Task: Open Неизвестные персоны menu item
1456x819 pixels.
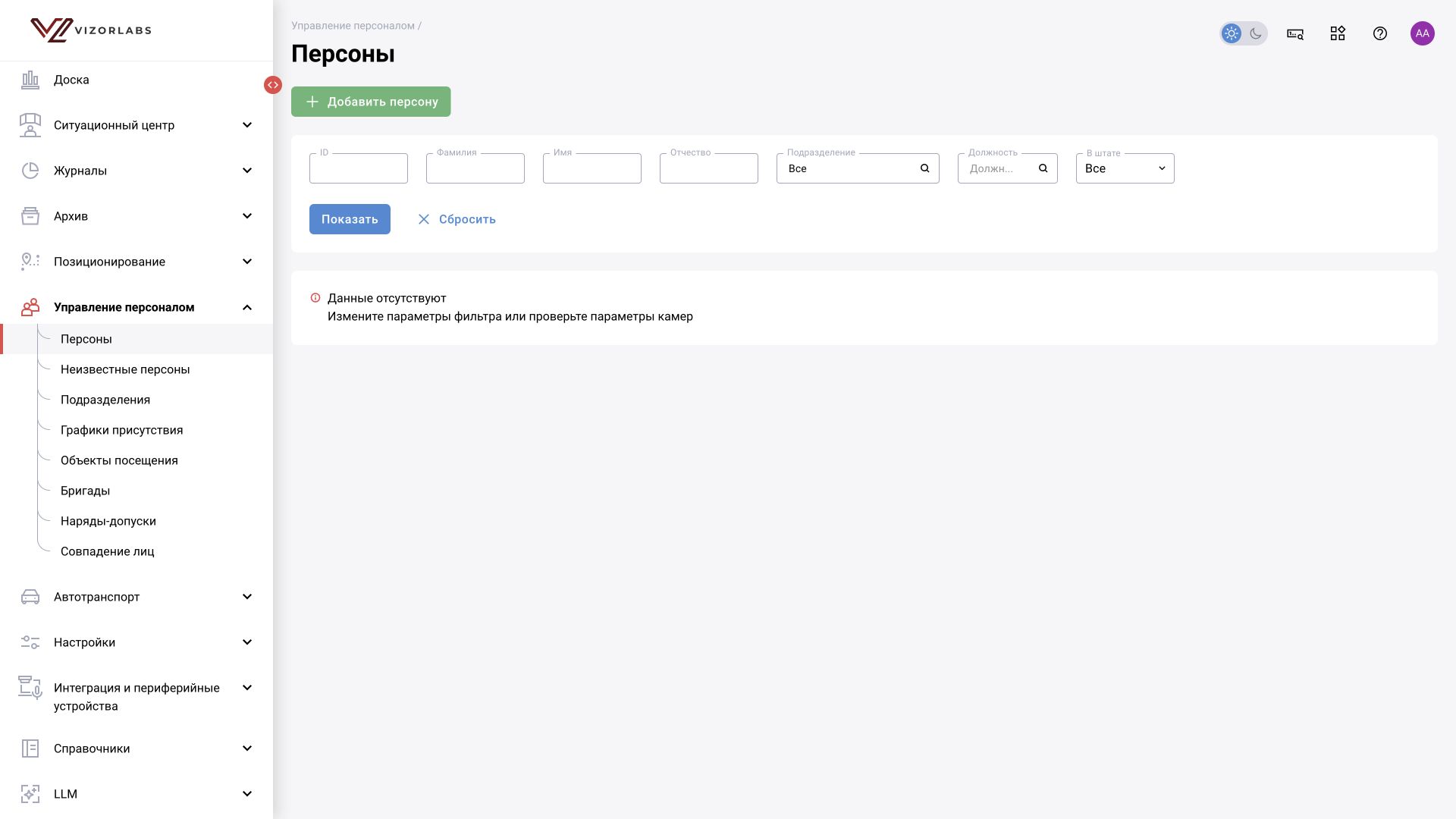Action: pos(136,369)
